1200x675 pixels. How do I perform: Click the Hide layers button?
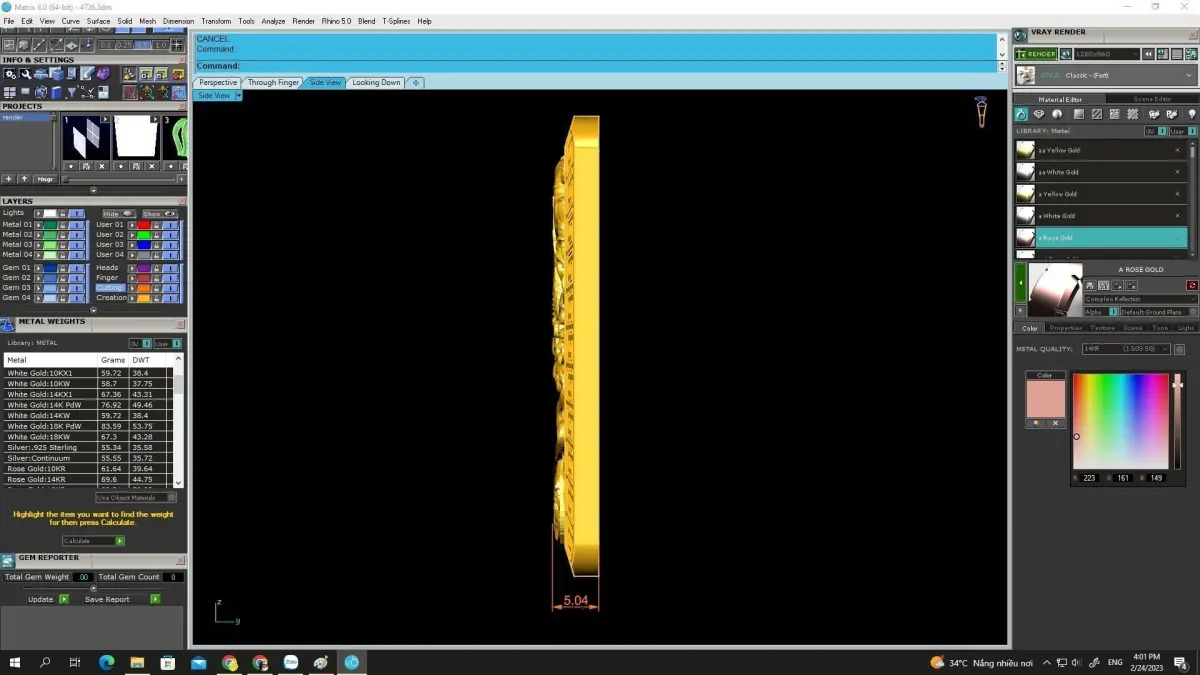tap(119, 214)
